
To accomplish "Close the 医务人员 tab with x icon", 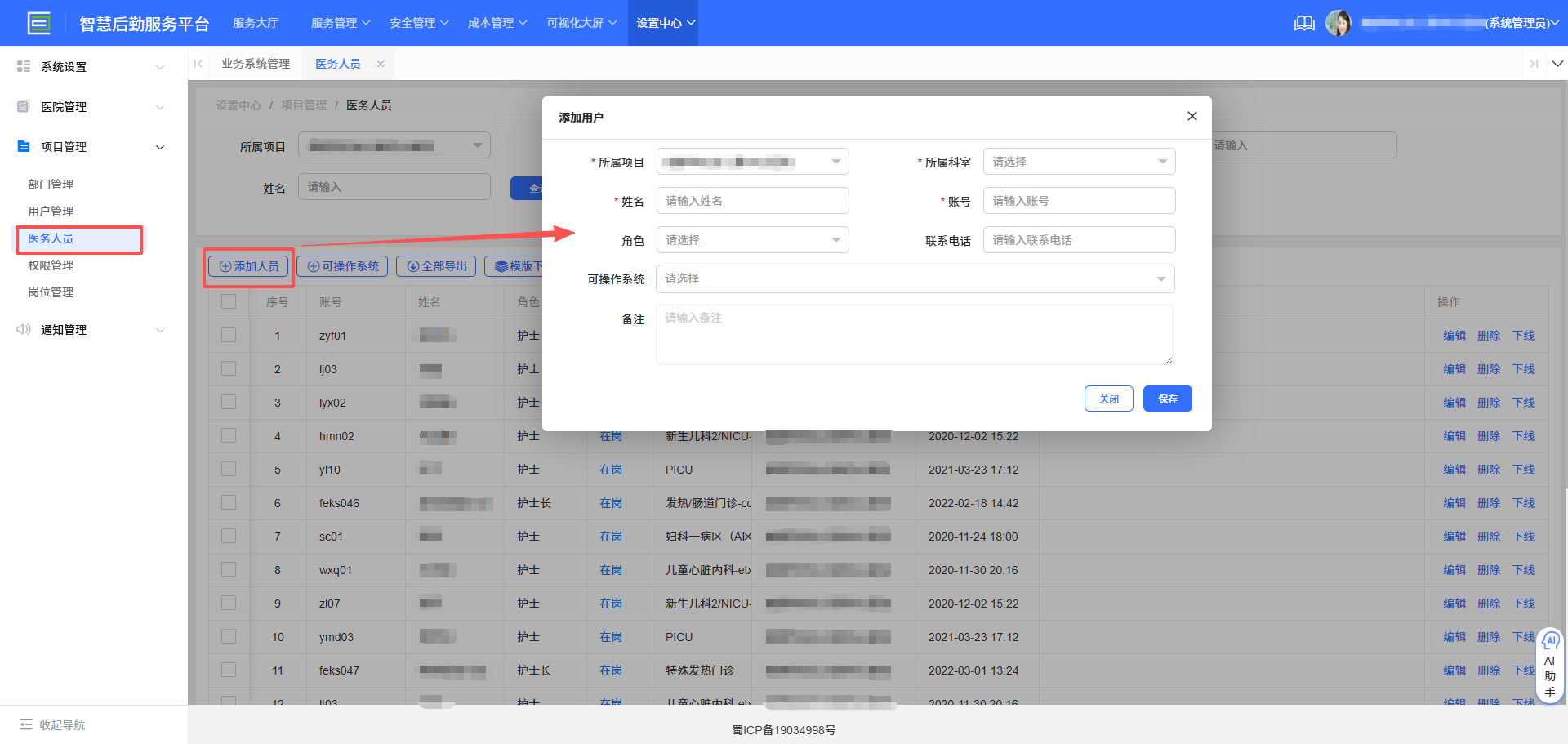I will (x=381, y=64).
